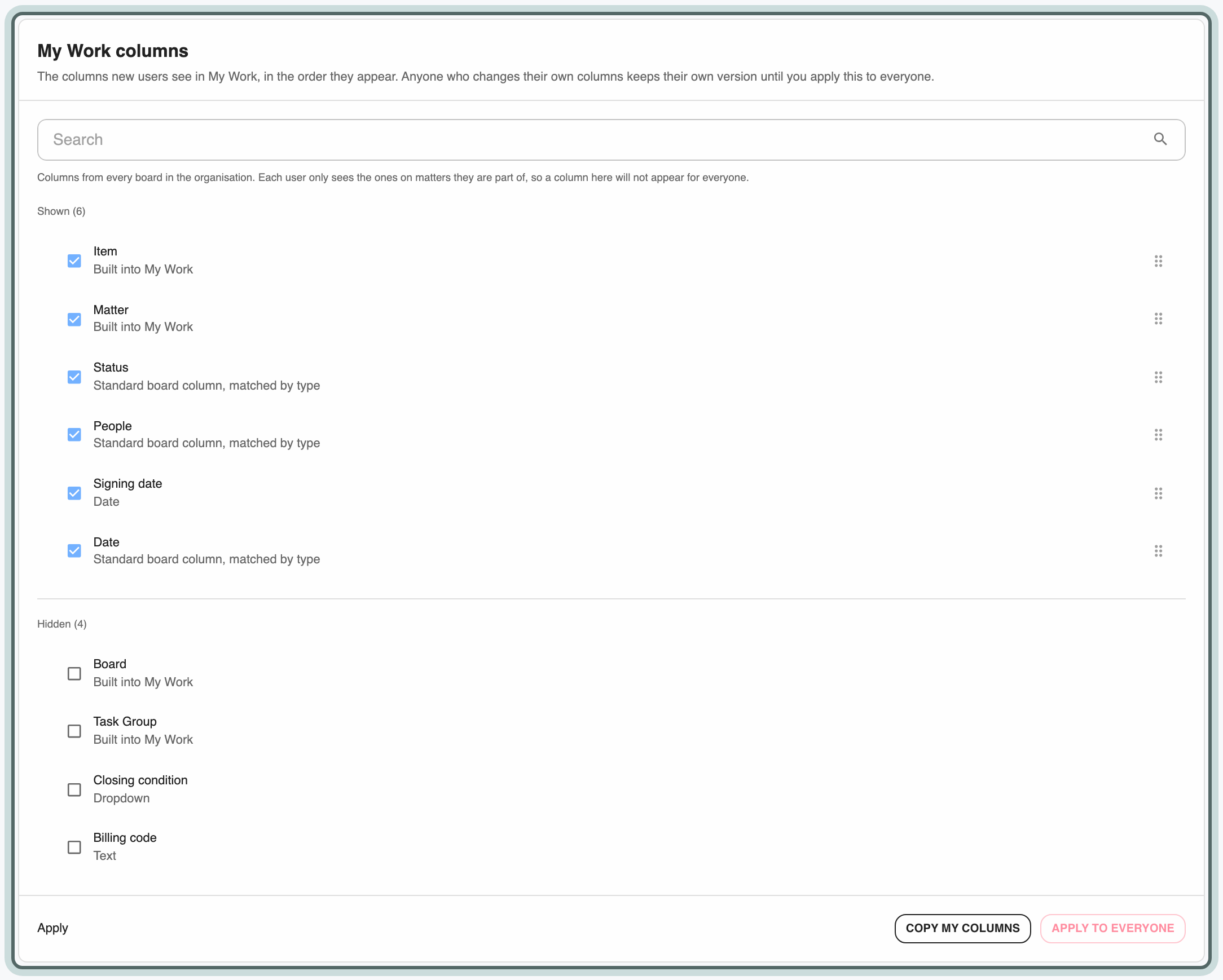This screenshot has width=1223, height=980.
Task: Click the 'Closing condition' label
Action: [140, 780]
